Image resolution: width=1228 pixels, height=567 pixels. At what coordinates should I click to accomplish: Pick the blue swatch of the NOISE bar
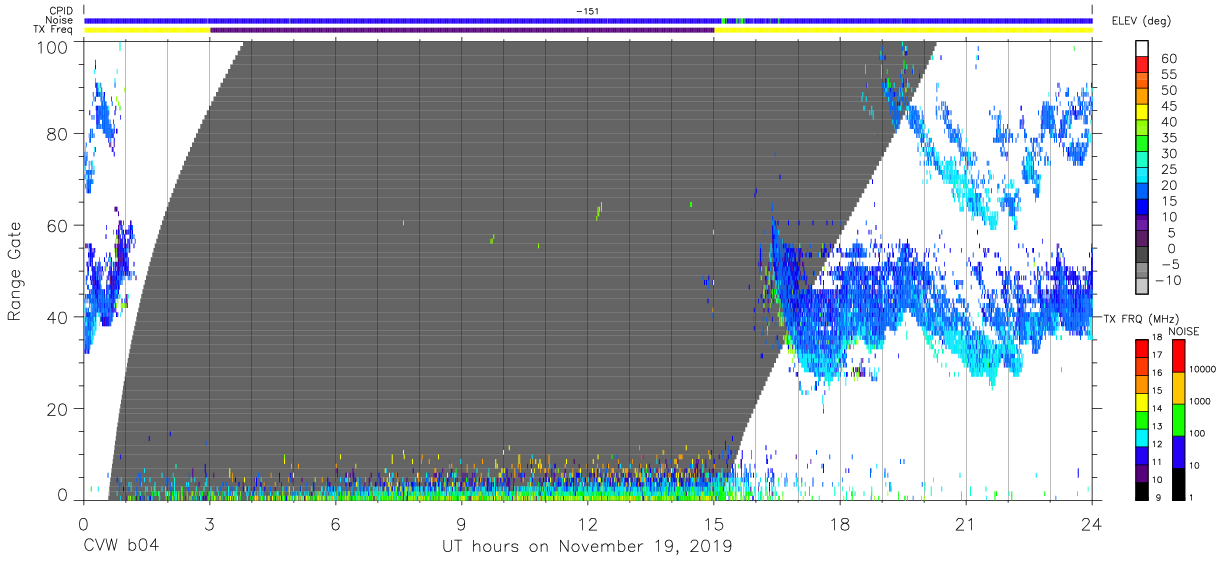tap(1178, 452)
